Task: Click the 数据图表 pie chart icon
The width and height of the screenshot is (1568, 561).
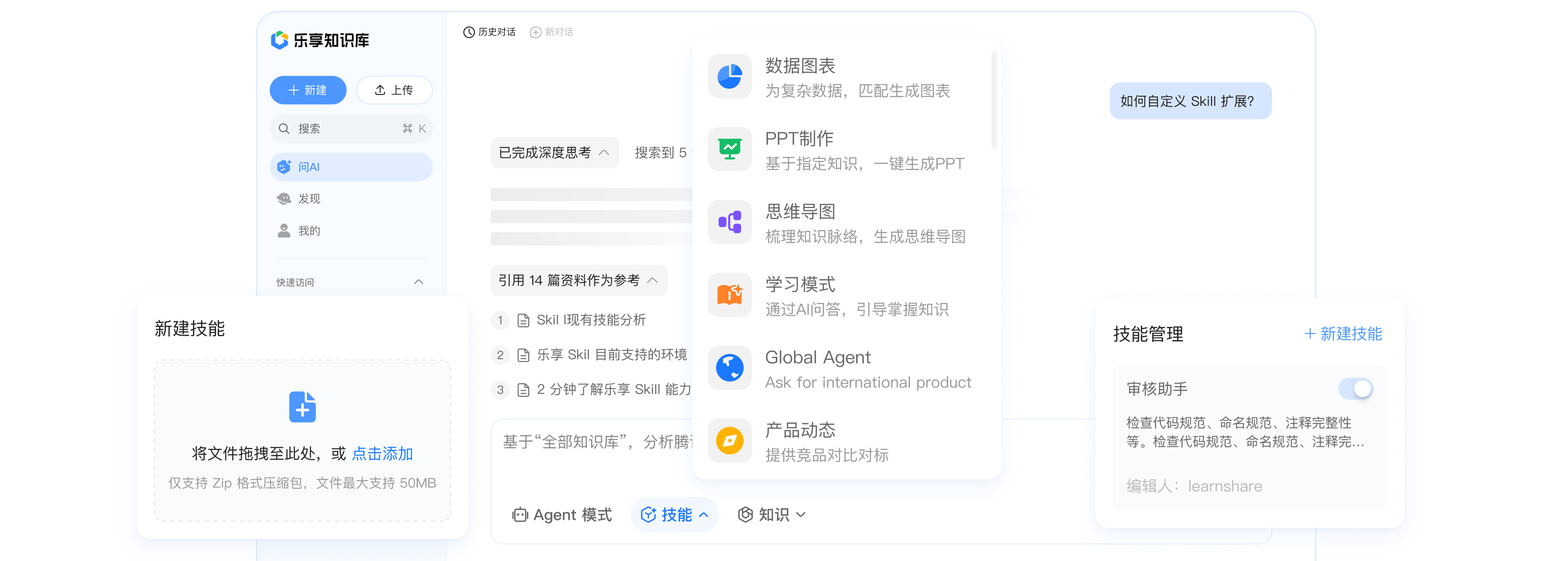Action: (729, 77)
